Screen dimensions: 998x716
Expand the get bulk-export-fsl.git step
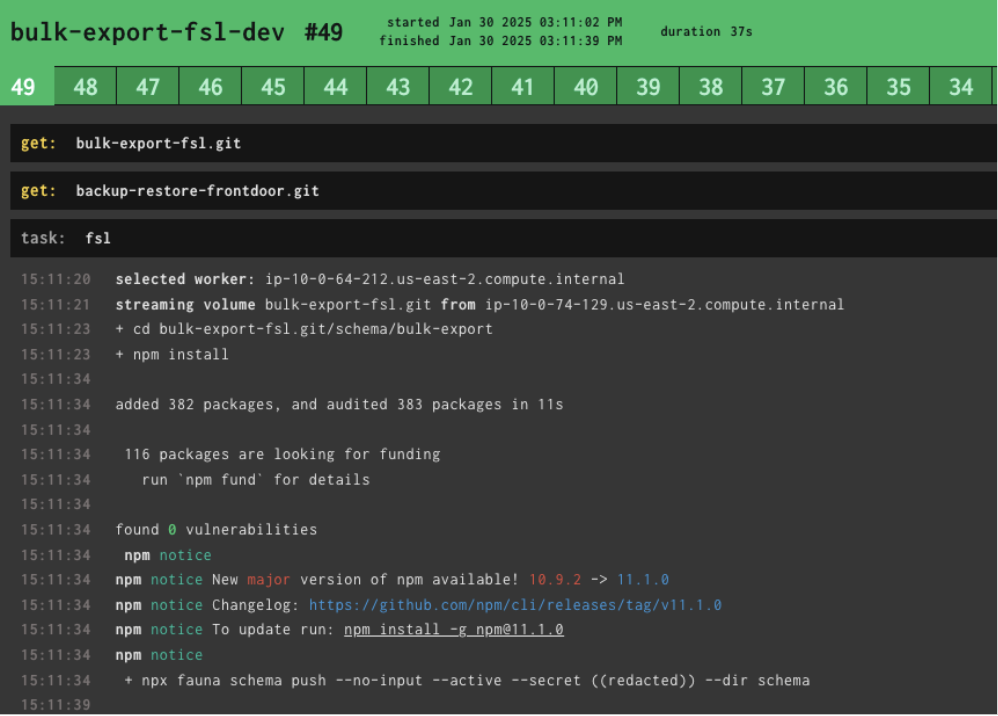[503, 143]
